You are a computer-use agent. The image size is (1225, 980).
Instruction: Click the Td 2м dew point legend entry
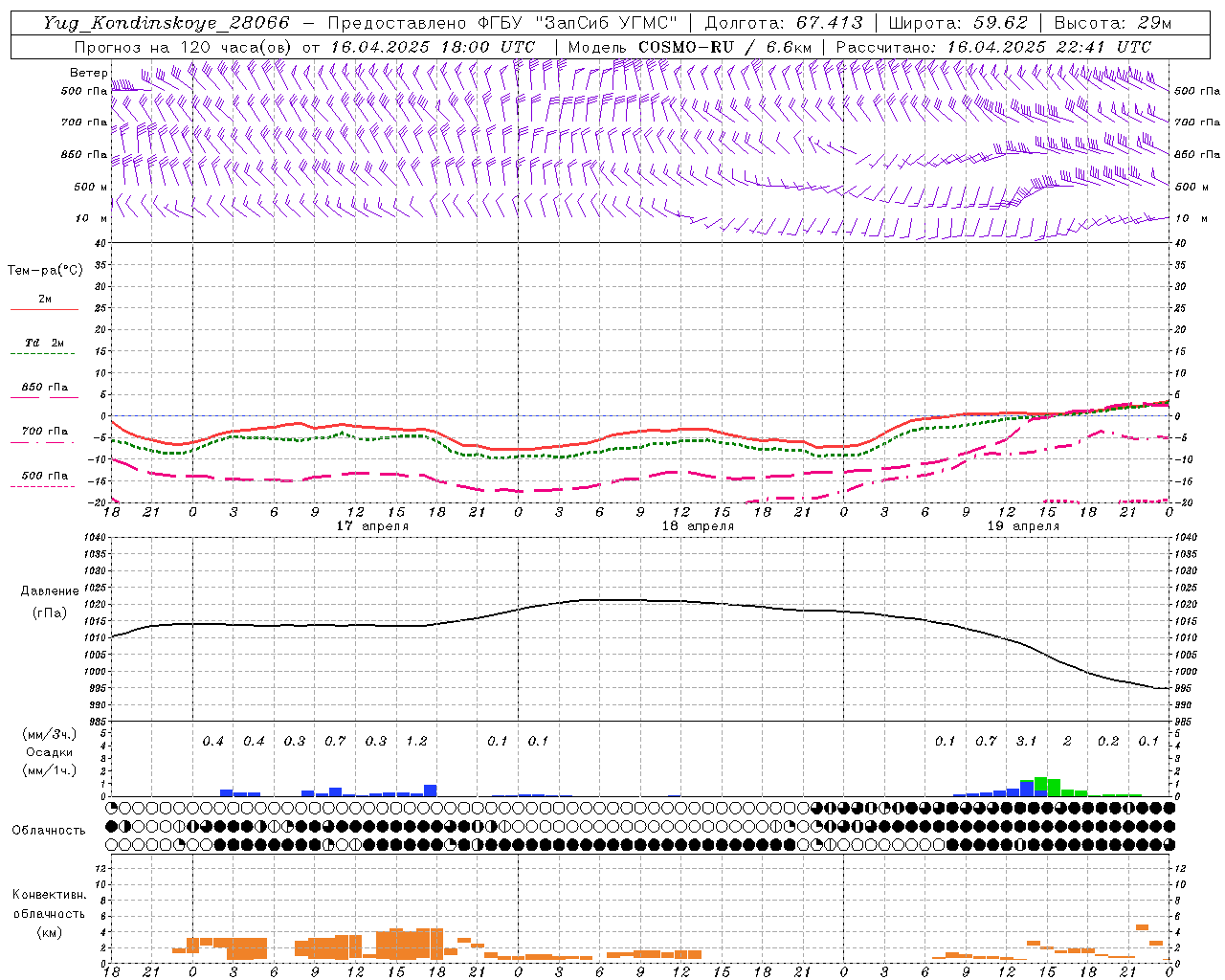point(45,343)
